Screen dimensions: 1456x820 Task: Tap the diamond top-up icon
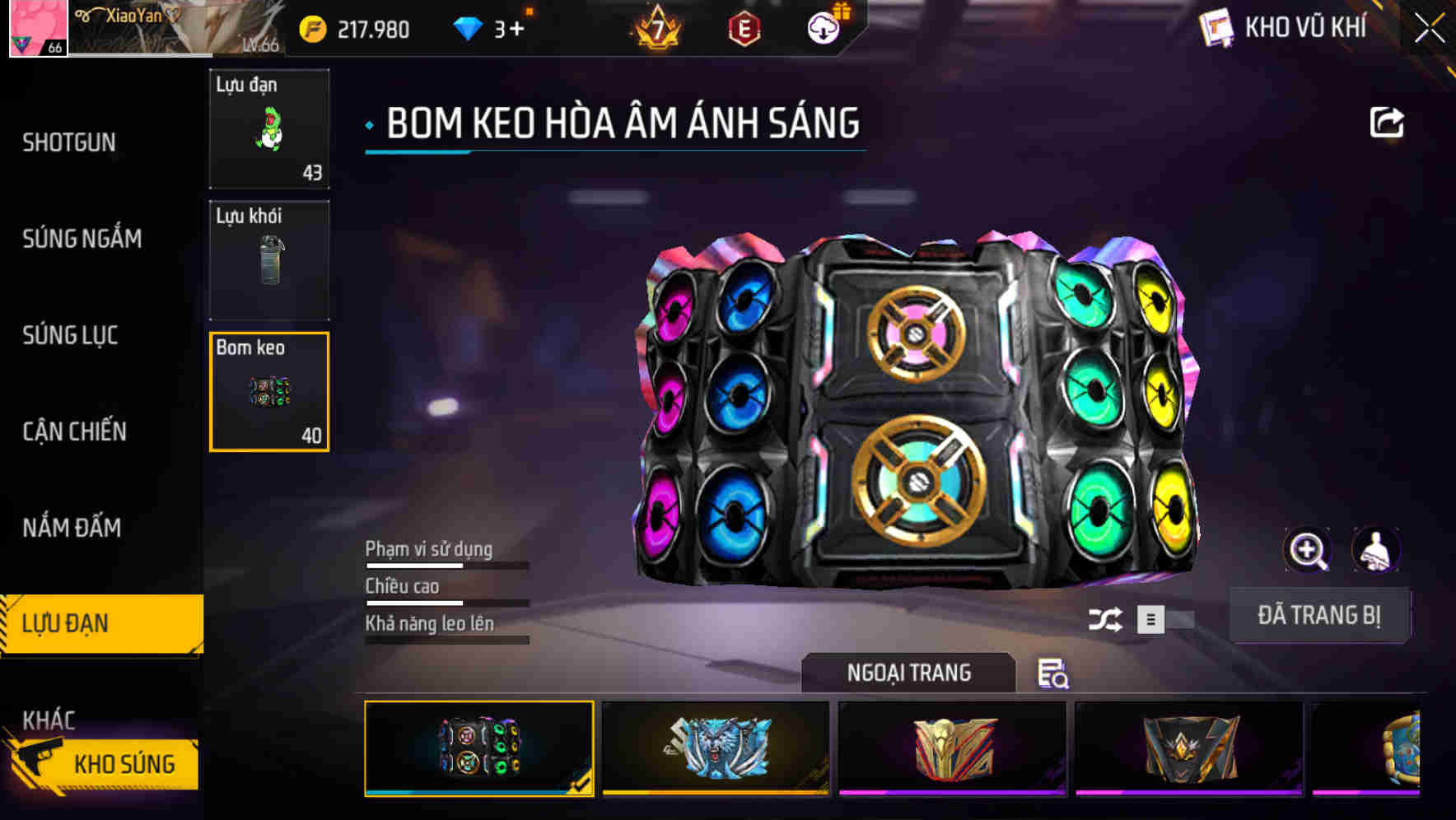tap(468, 30)
